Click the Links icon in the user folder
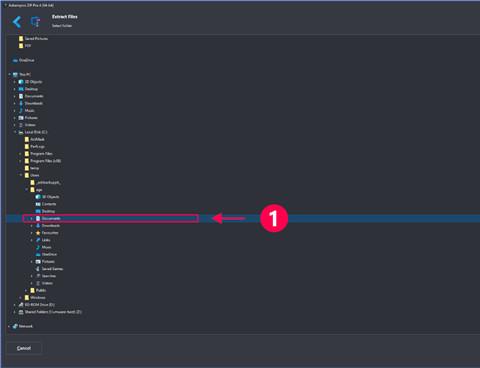The width and height of the screenshot is (480, 368). click(38, 240)
